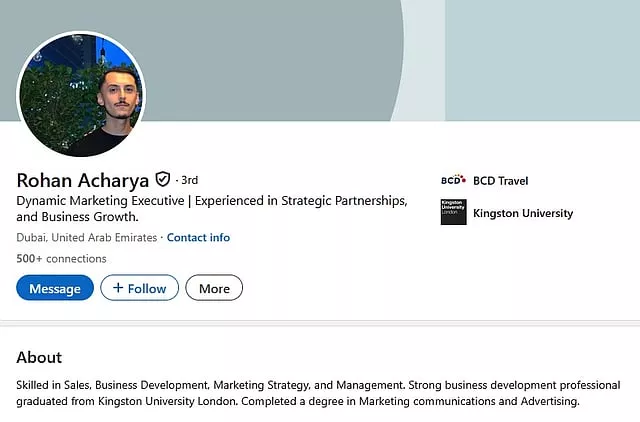Open the BCD Travel company name link
This screenshot has height=422, width=640.
click(x=500, y=181)
